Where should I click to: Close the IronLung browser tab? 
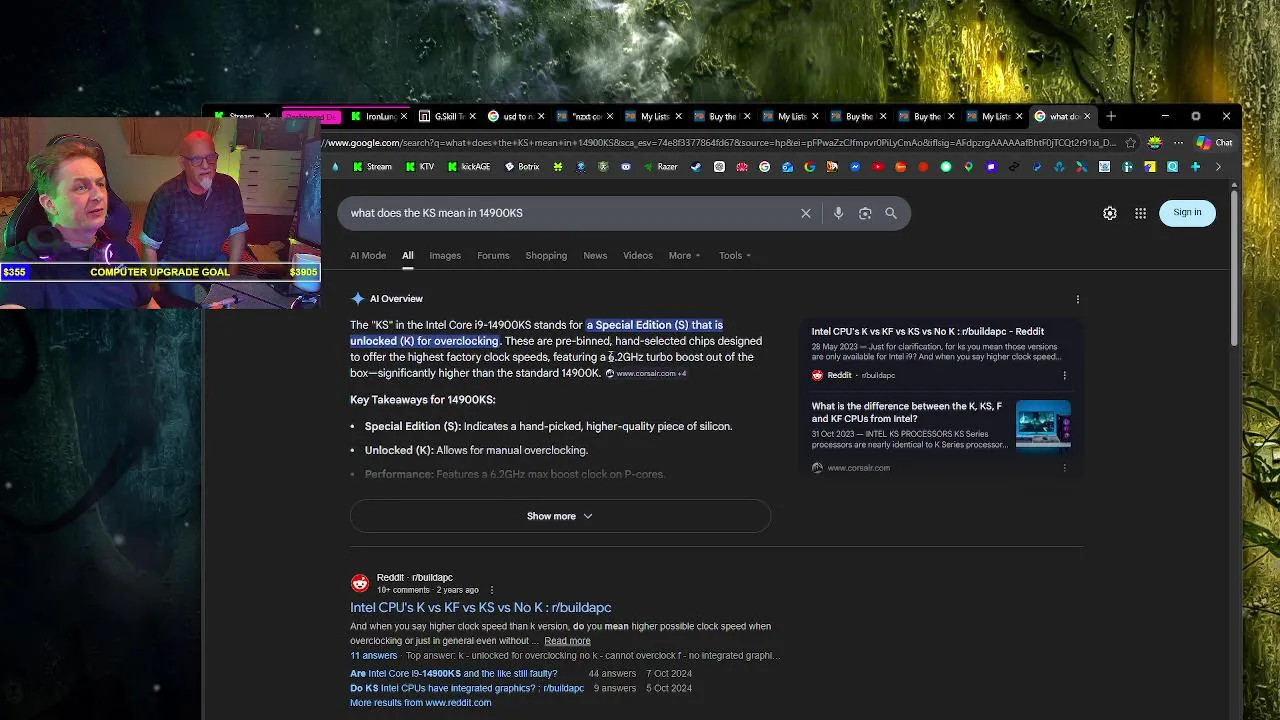point(404,116)
